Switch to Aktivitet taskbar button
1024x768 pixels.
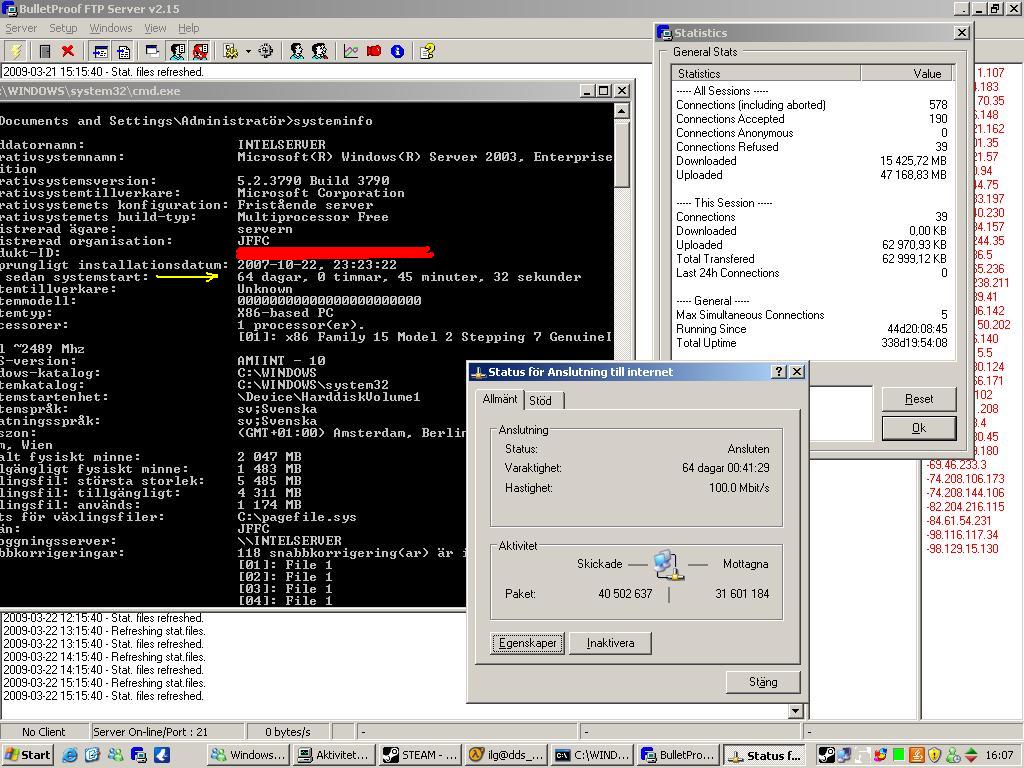click(x=334, y=755)
